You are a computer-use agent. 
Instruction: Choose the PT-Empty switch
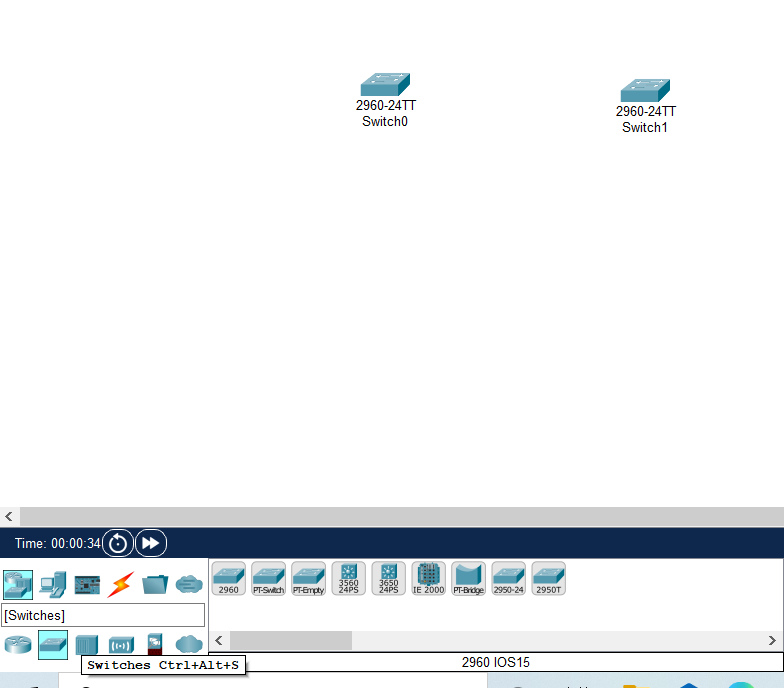308,578
